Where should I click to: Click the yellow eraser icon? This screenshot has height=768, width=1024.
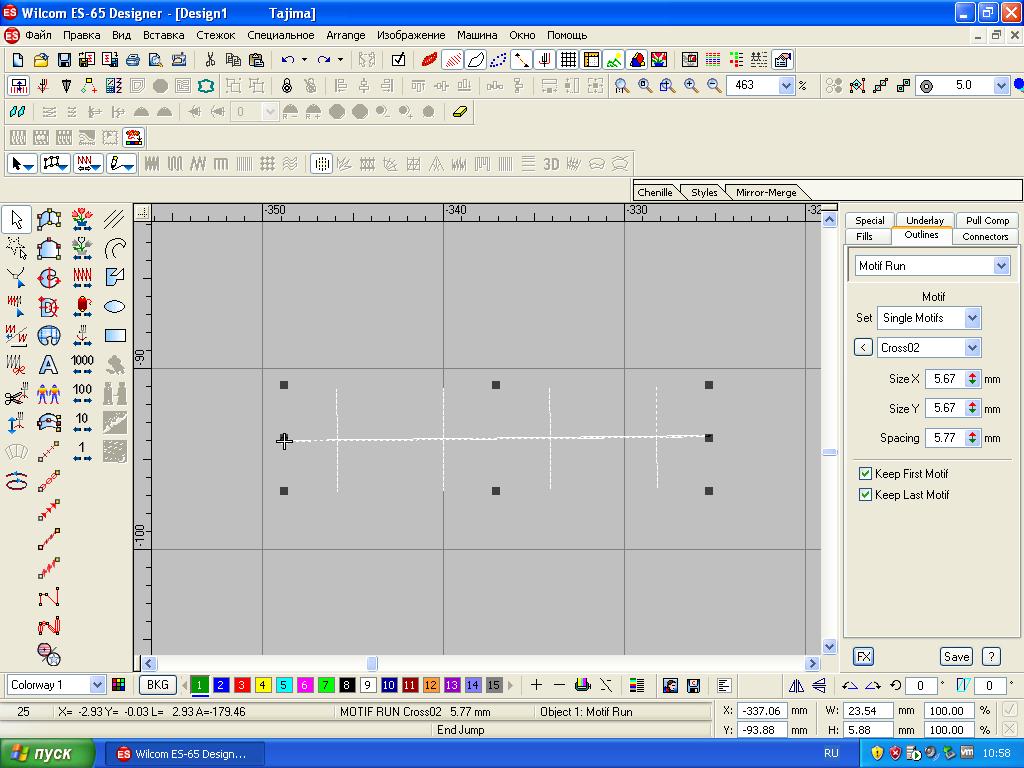pos(460,112)
